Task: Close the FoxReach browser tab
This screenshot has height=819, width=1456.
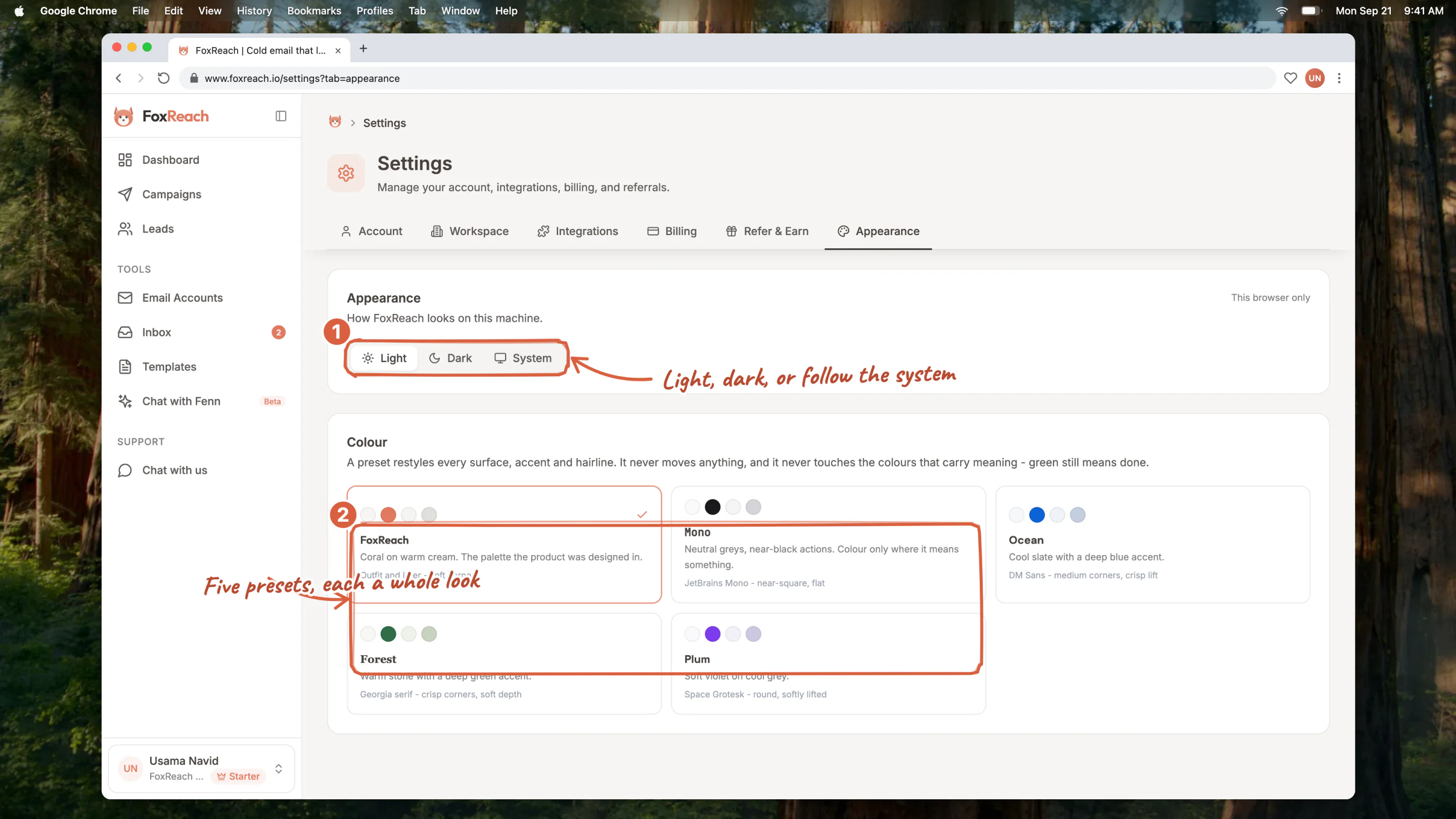Action: 338,51
